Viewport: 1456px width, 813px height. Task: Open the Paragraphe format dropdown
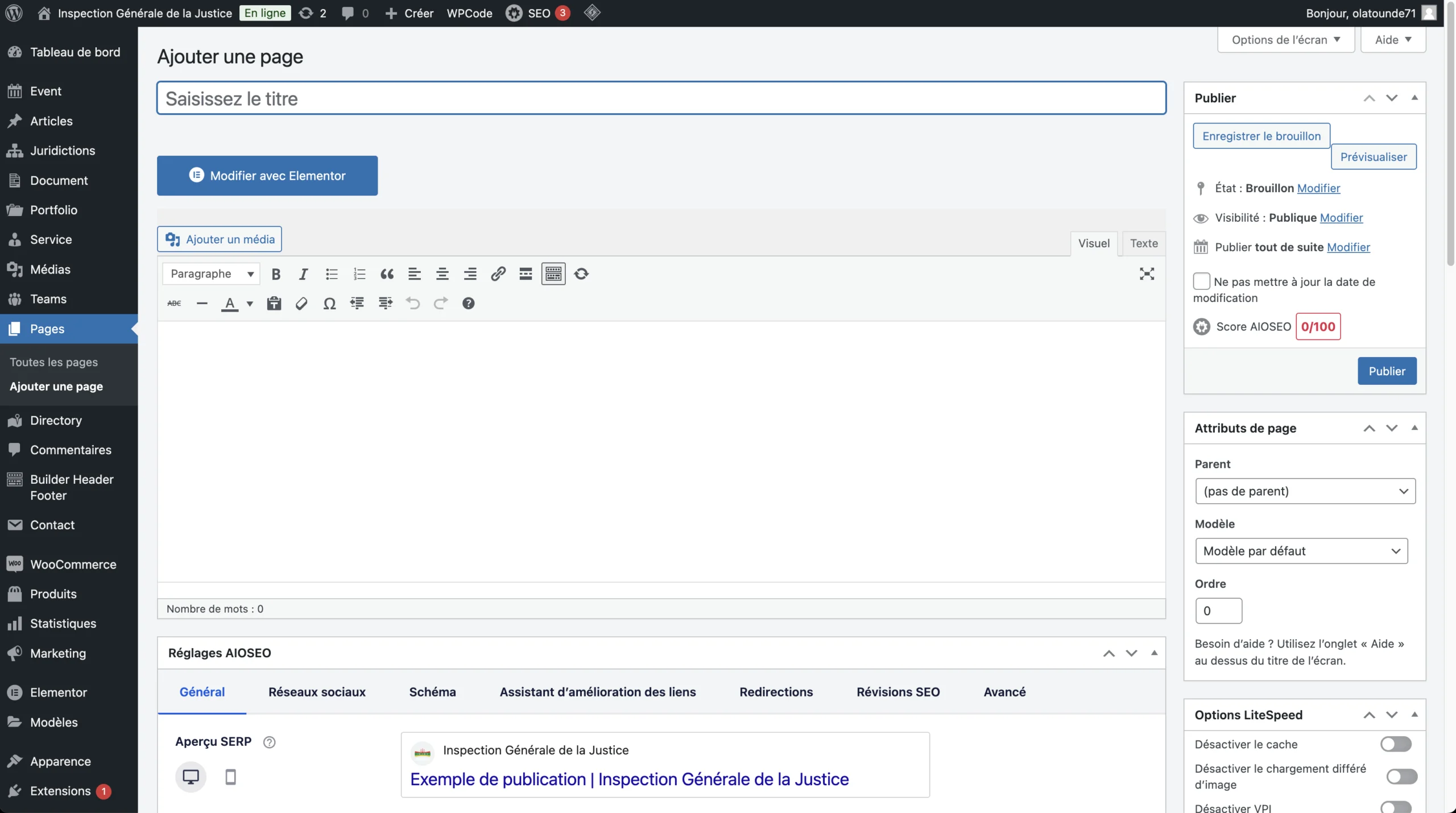coord(211,274)
